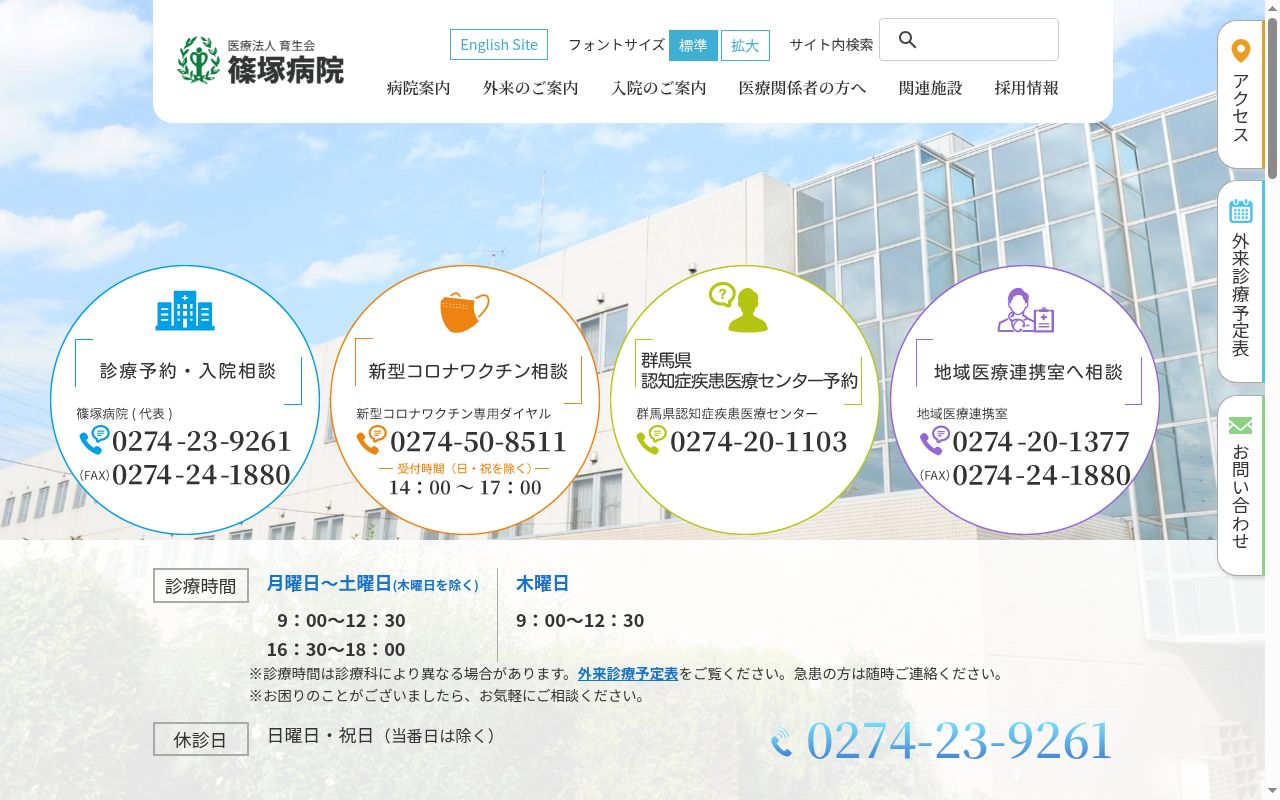This screenshot has width=1280, height=800.
Task: Click the large blue phone icon at bottom
Action: [782, 742]
